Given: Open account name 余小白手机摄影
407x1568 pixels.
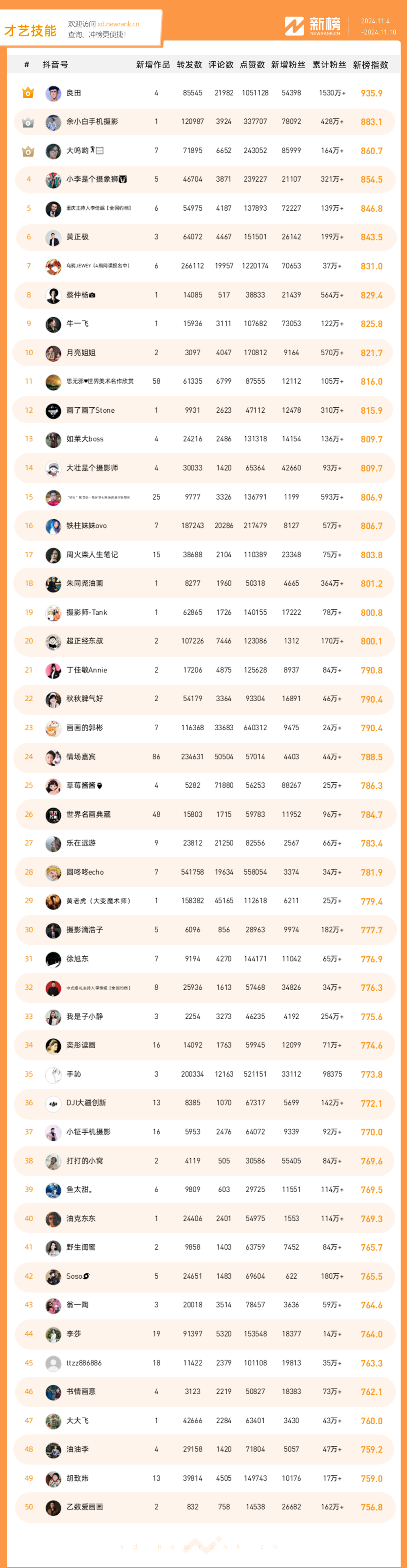Looking at the screenshot, I should point(92,122).
